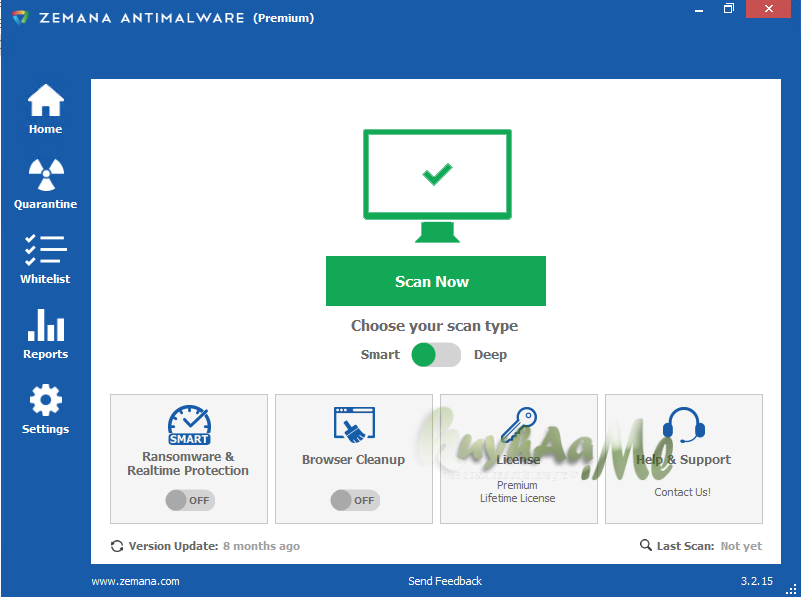Image resolution: width=801 pixels, height=597 pixels.
Task: Click the Version Update refresh icon
Action: pyautogui.click(x=116, y=546)
